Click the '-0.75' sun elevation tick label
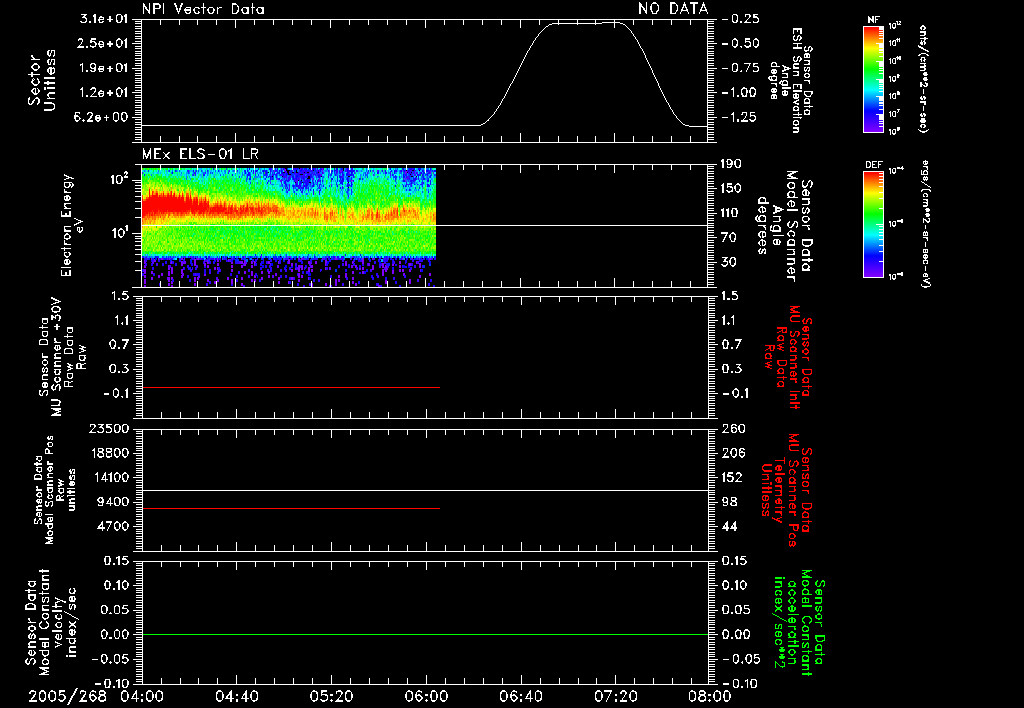The width and height of the screenshot is (1024, 708). pos(741,68)
